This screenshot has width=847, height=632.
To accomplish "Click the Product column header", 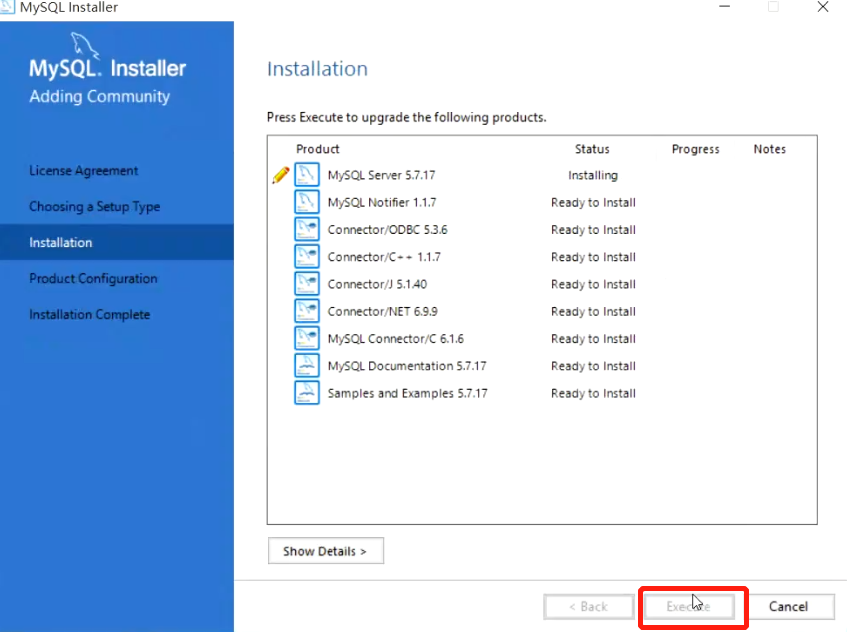I will pyautogui.click(x=318, y=149).
